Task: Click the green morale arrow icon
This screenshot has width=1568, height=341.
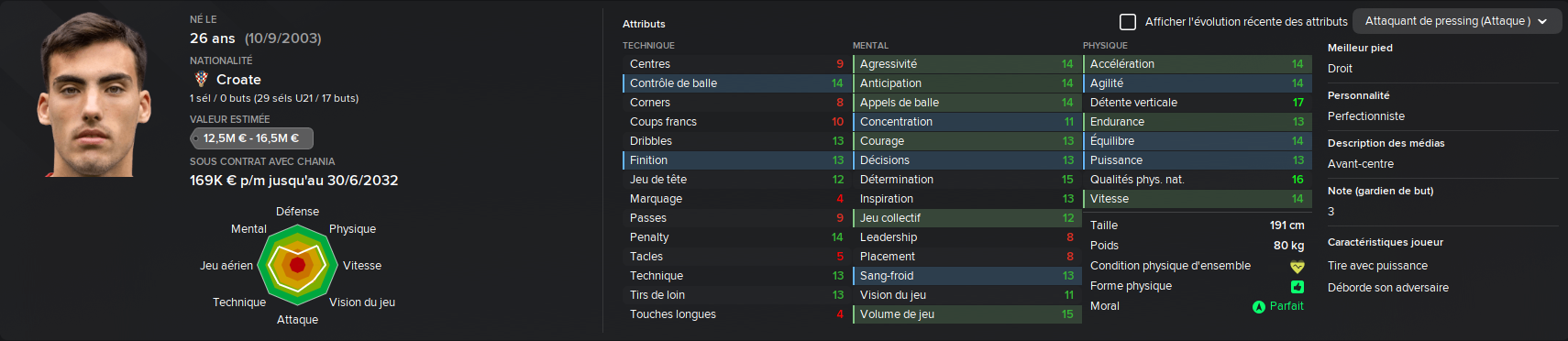Action: (x=1259, y=307)
